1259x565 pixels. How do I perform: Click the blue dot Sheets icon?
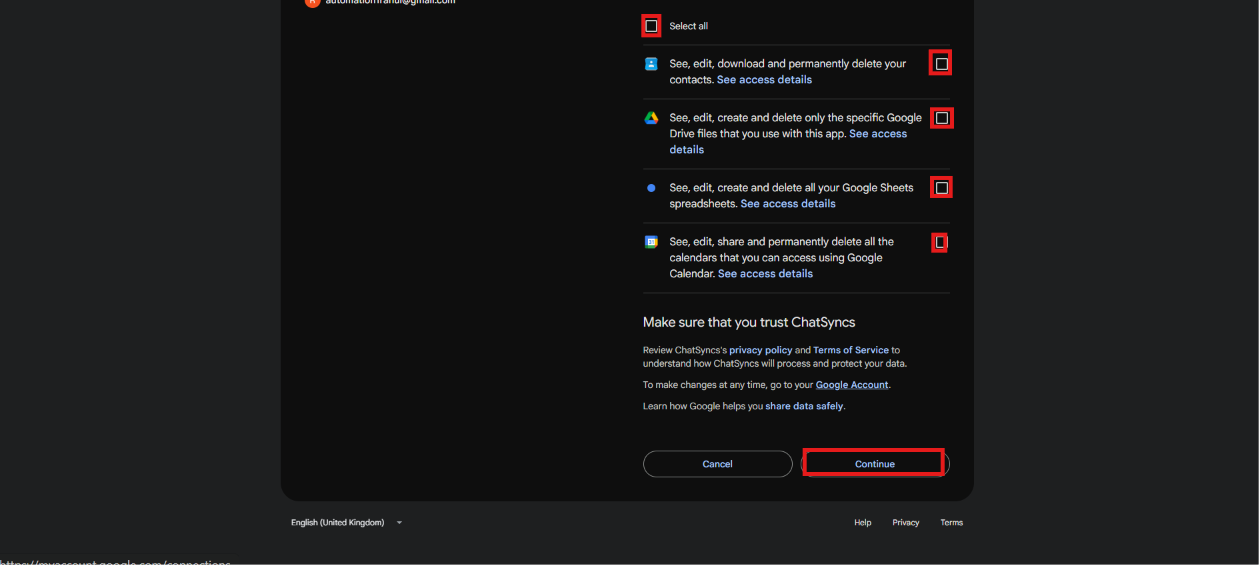coord(651,188)
